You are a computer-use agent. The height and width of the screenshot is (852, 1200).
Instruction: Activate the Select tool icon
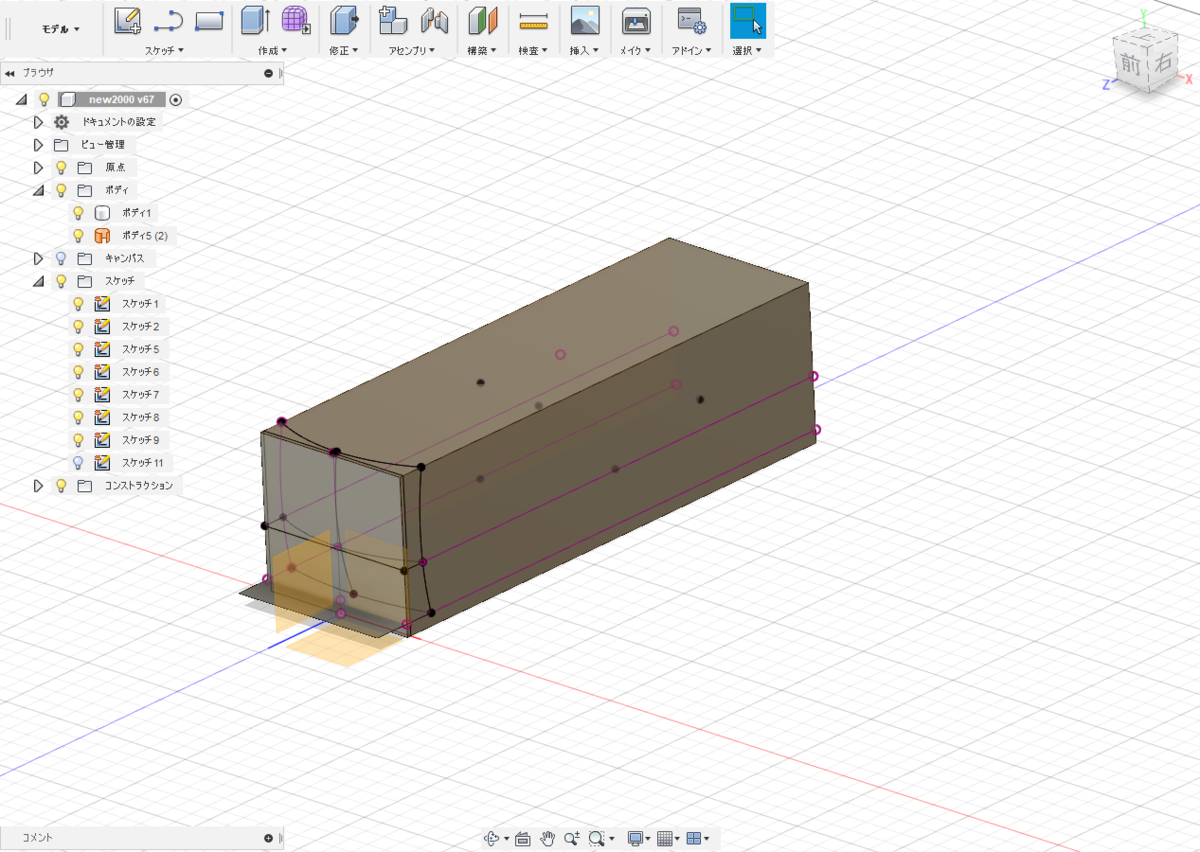tap(747, 20)
